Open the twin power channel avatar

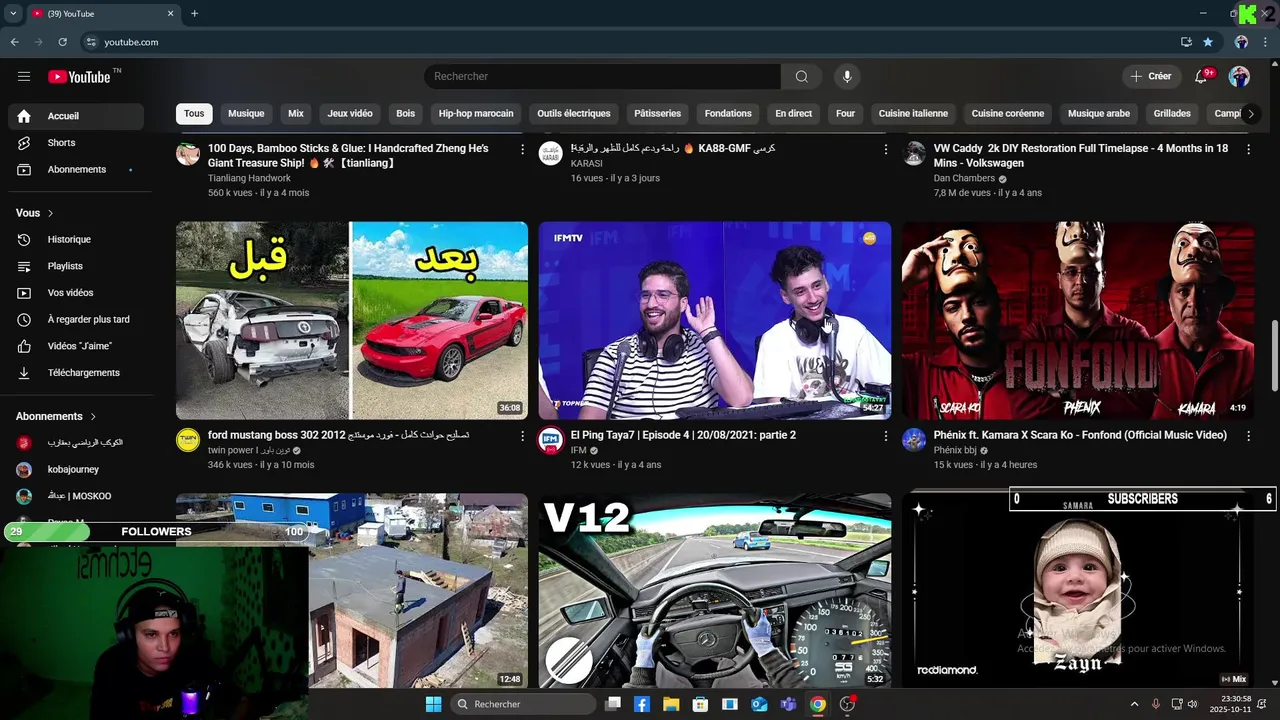[x=188, y=440]
